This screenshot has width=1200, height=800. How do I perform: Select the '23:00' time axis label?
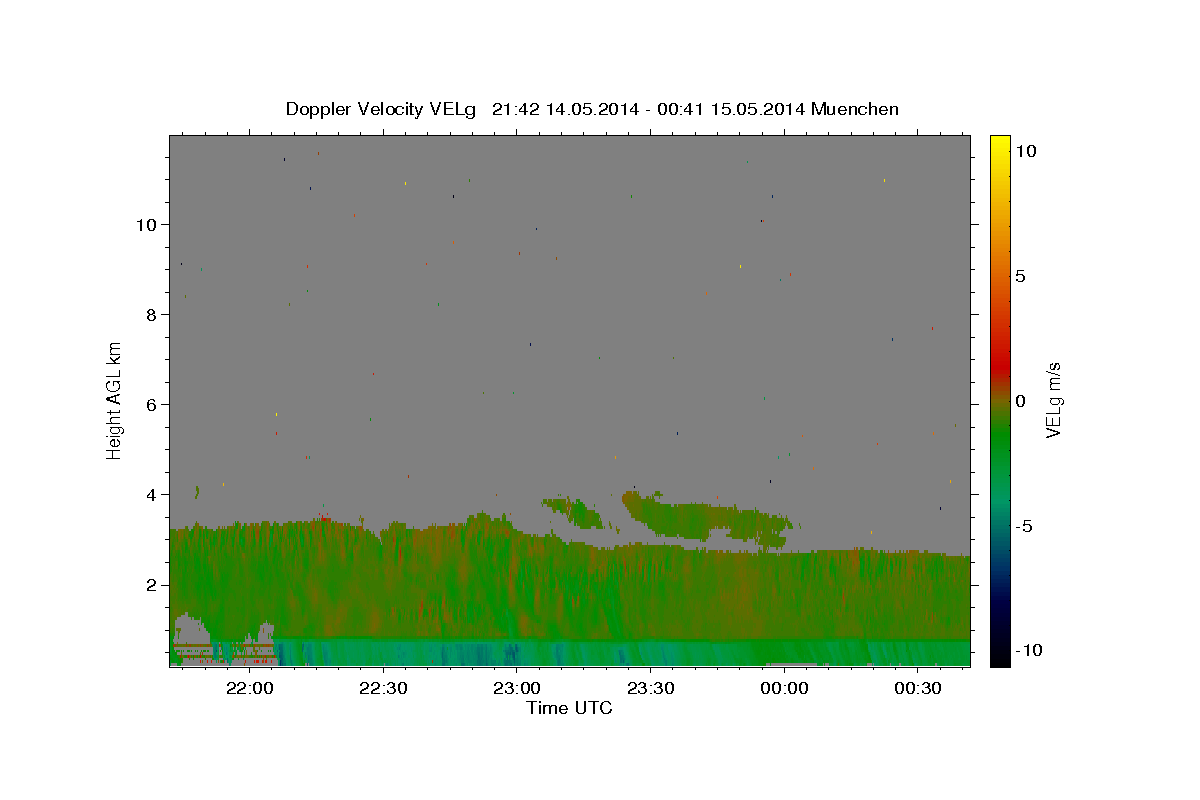click(517, 689)
